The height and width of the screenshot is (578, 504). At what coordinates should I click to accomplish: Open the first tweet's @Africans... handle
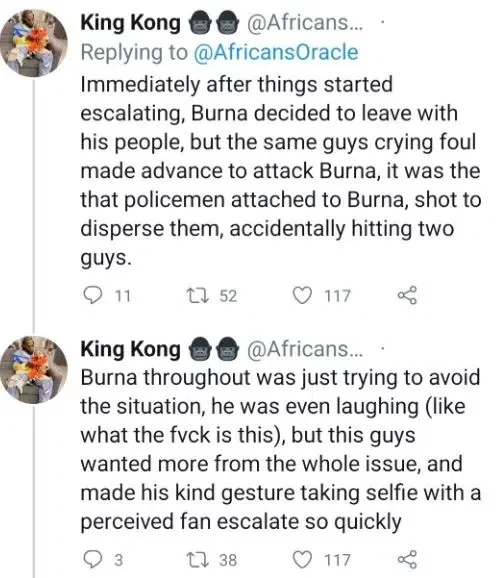coord(305,23)
